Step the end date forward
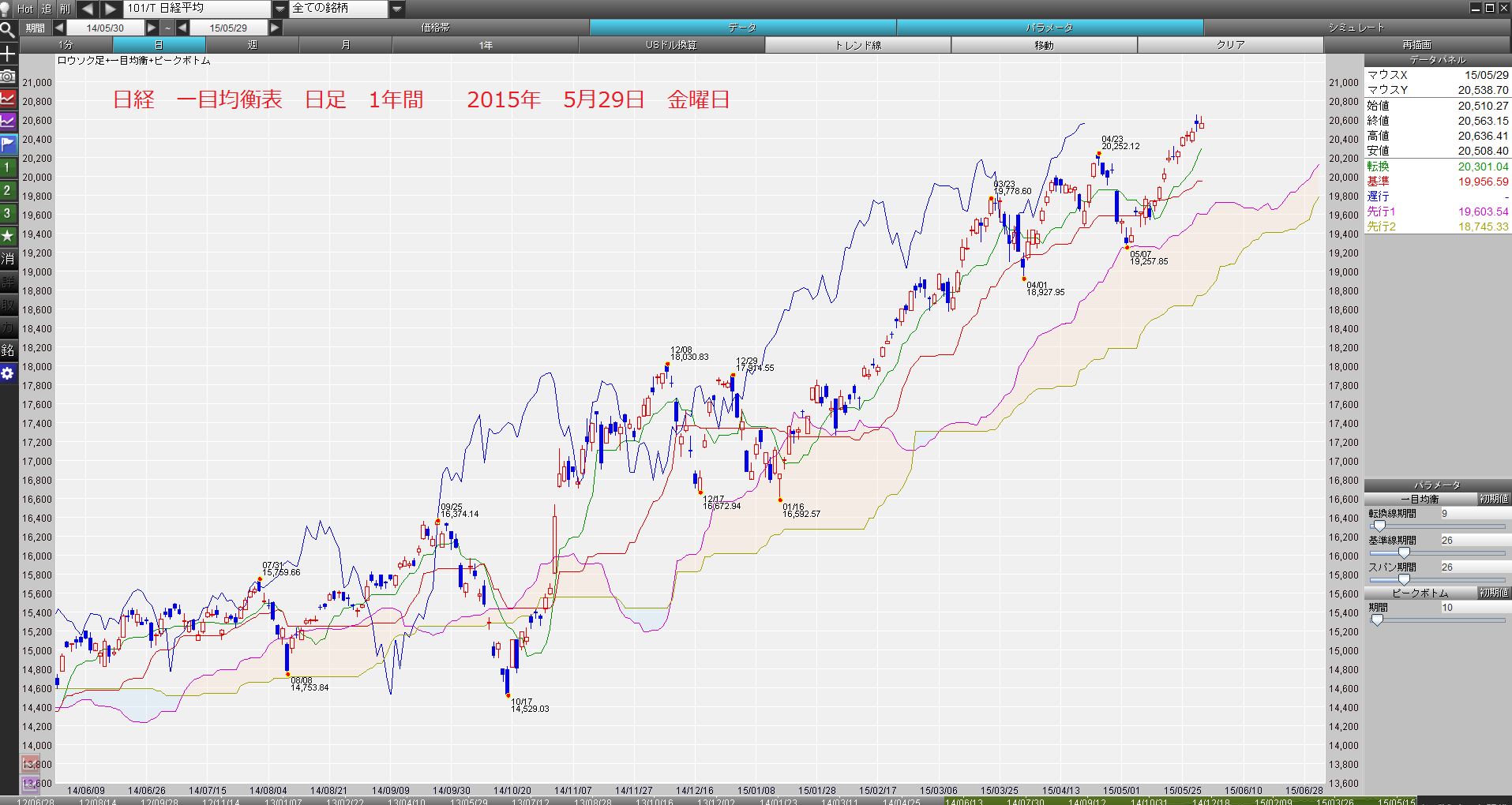 pos(275,28)
